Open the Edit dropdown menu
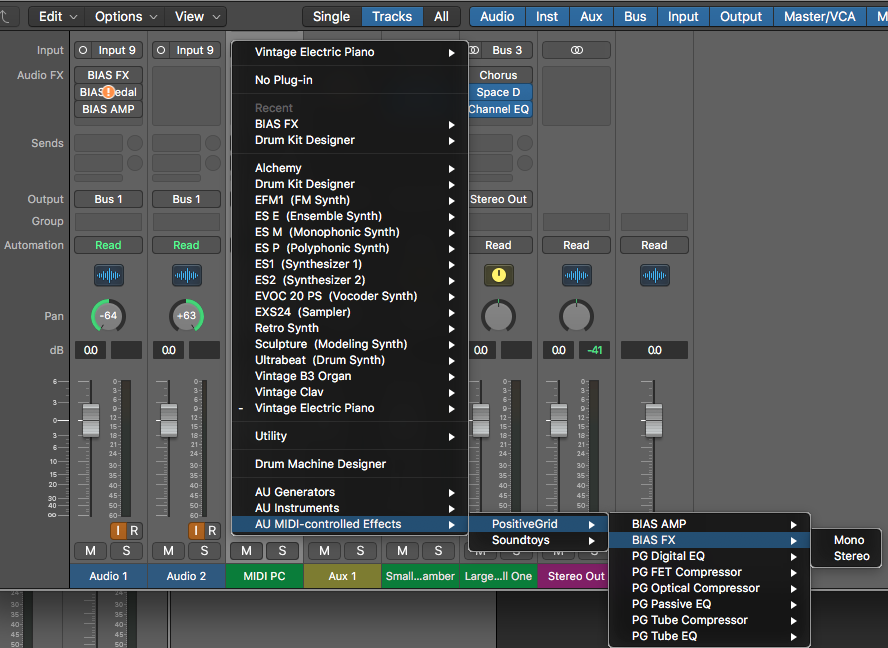The image size is (888, 648). pyautogui.click(x=57, y=16)
